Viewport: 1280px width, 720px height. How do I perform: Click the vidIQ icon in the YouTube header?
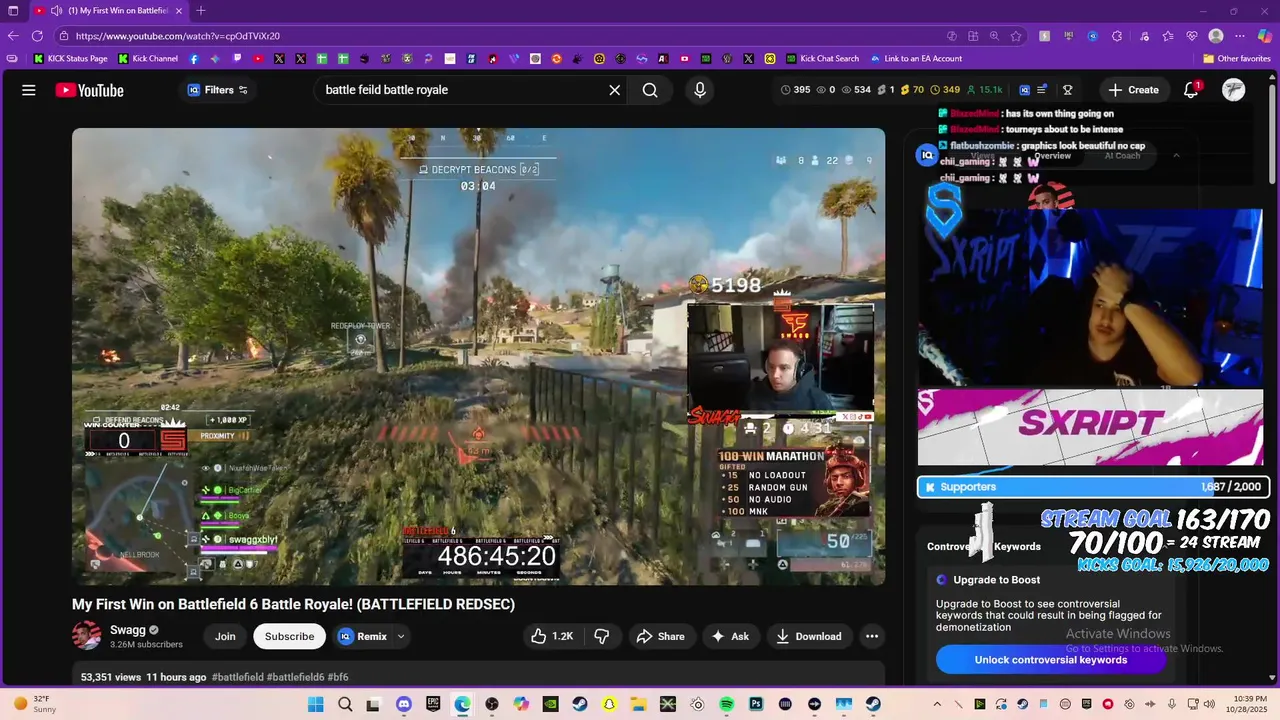[1024, 90]
